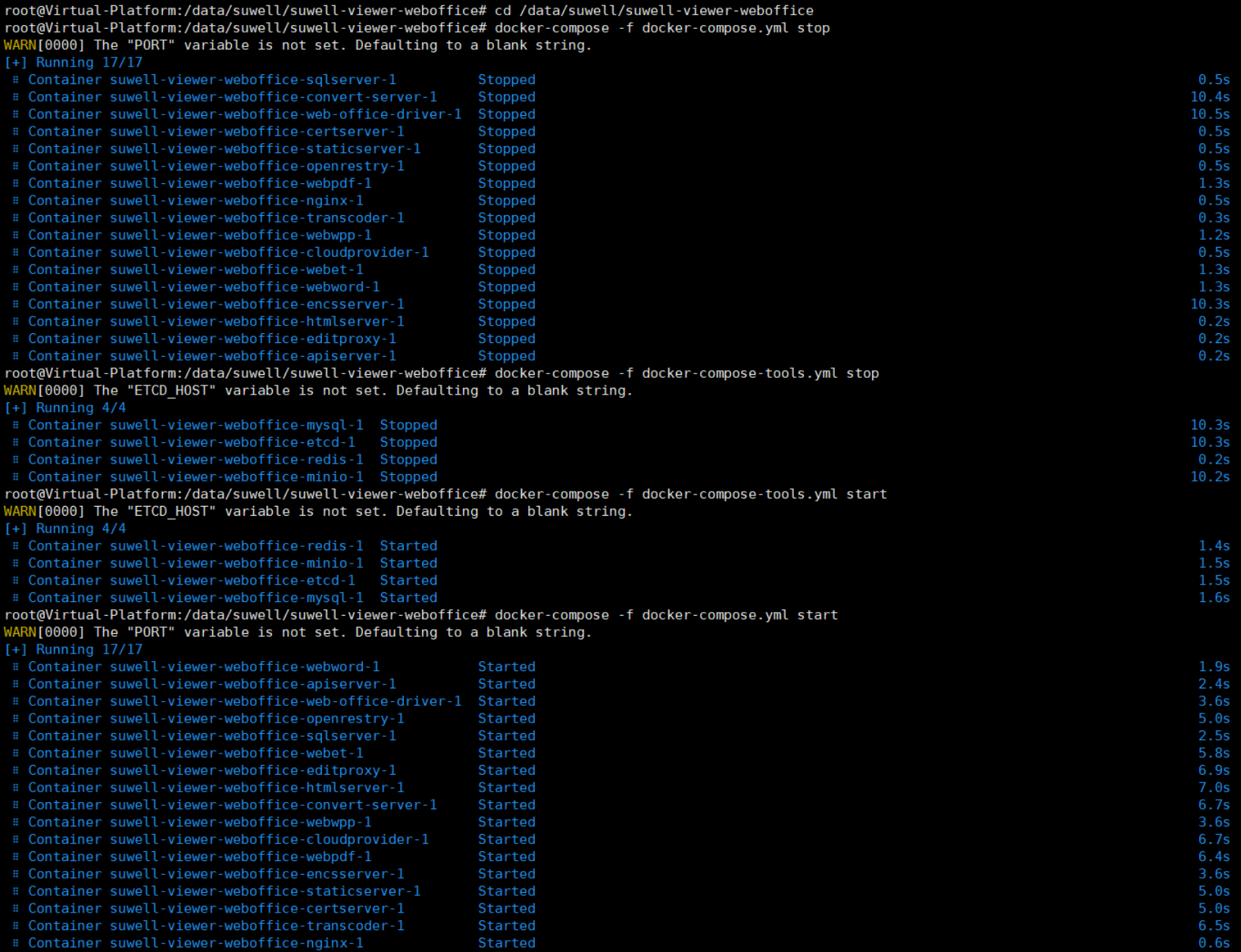
Task: Click Stopped status beside web-office-driver-1 container
Action: (x=506, y=114)
